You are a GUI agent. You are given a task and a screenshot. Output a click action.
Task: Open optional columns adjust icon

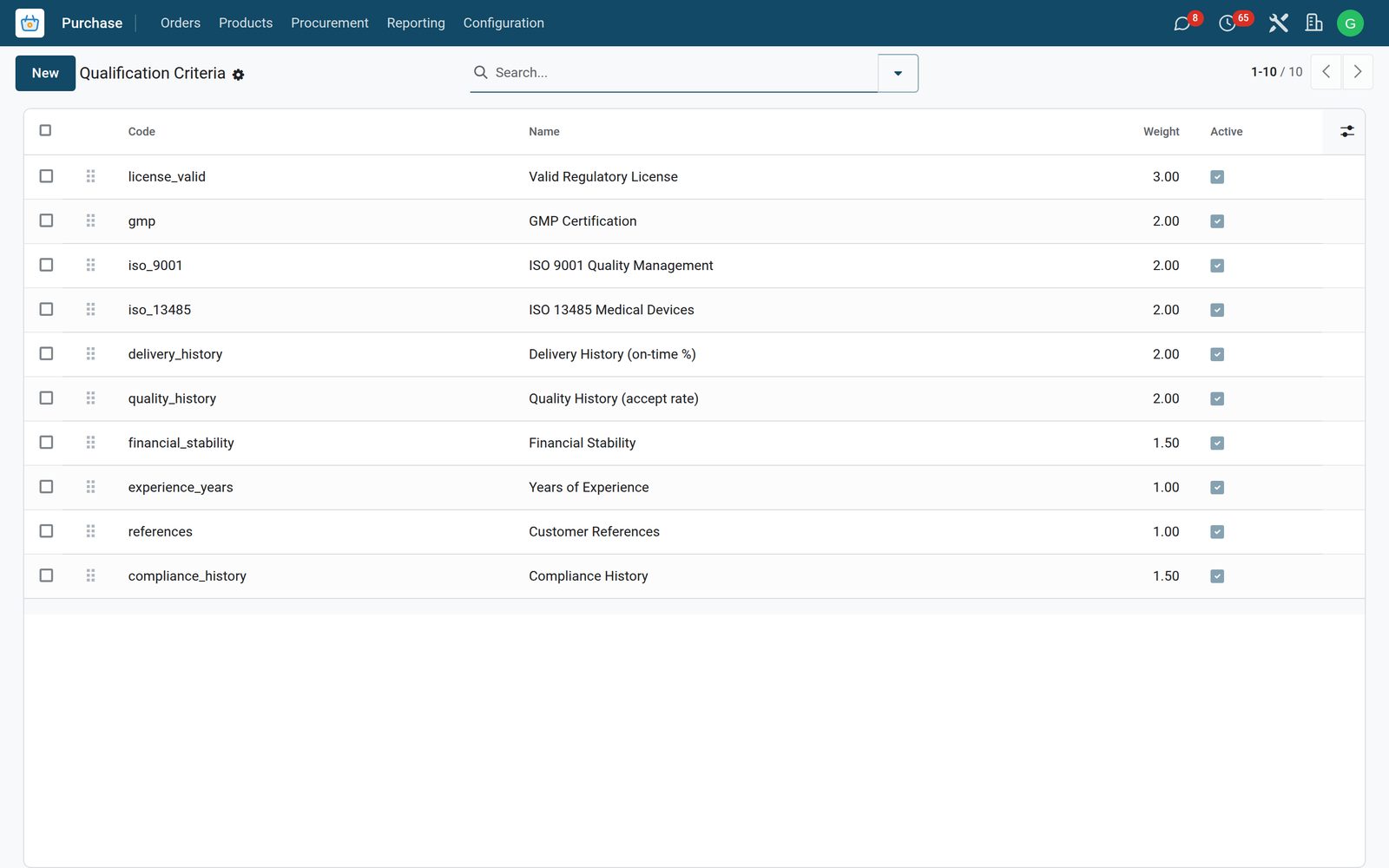click(1346, 131)
